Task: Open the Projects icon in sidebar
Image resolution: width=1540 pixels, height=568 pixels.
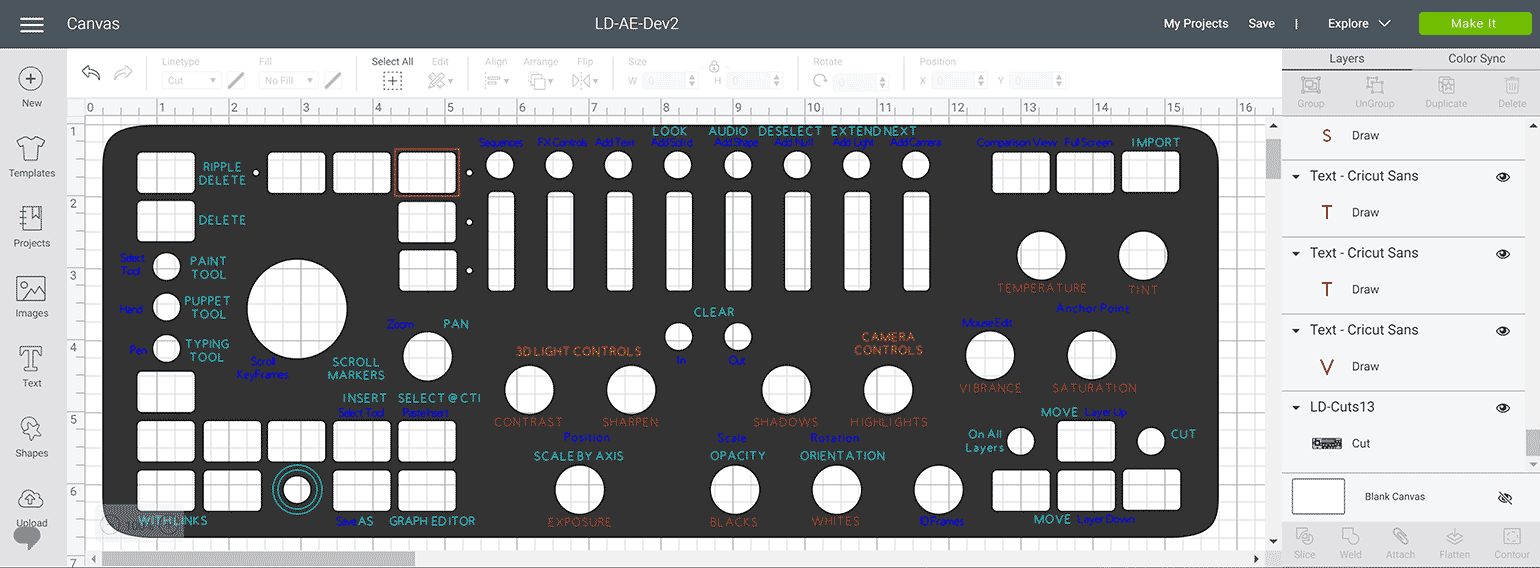Action: [32, 219]
